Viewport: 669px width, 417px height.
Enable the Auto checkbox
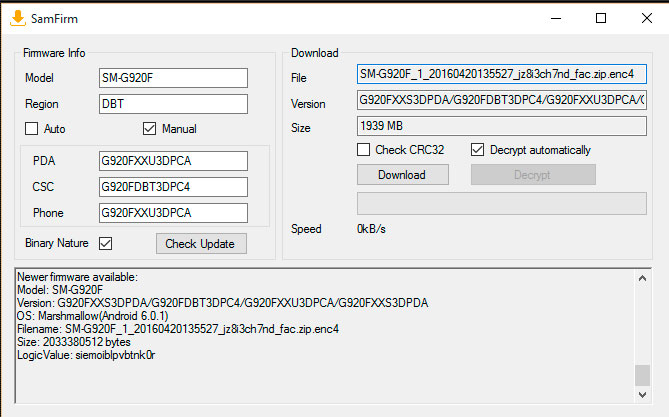coord(32,128)
